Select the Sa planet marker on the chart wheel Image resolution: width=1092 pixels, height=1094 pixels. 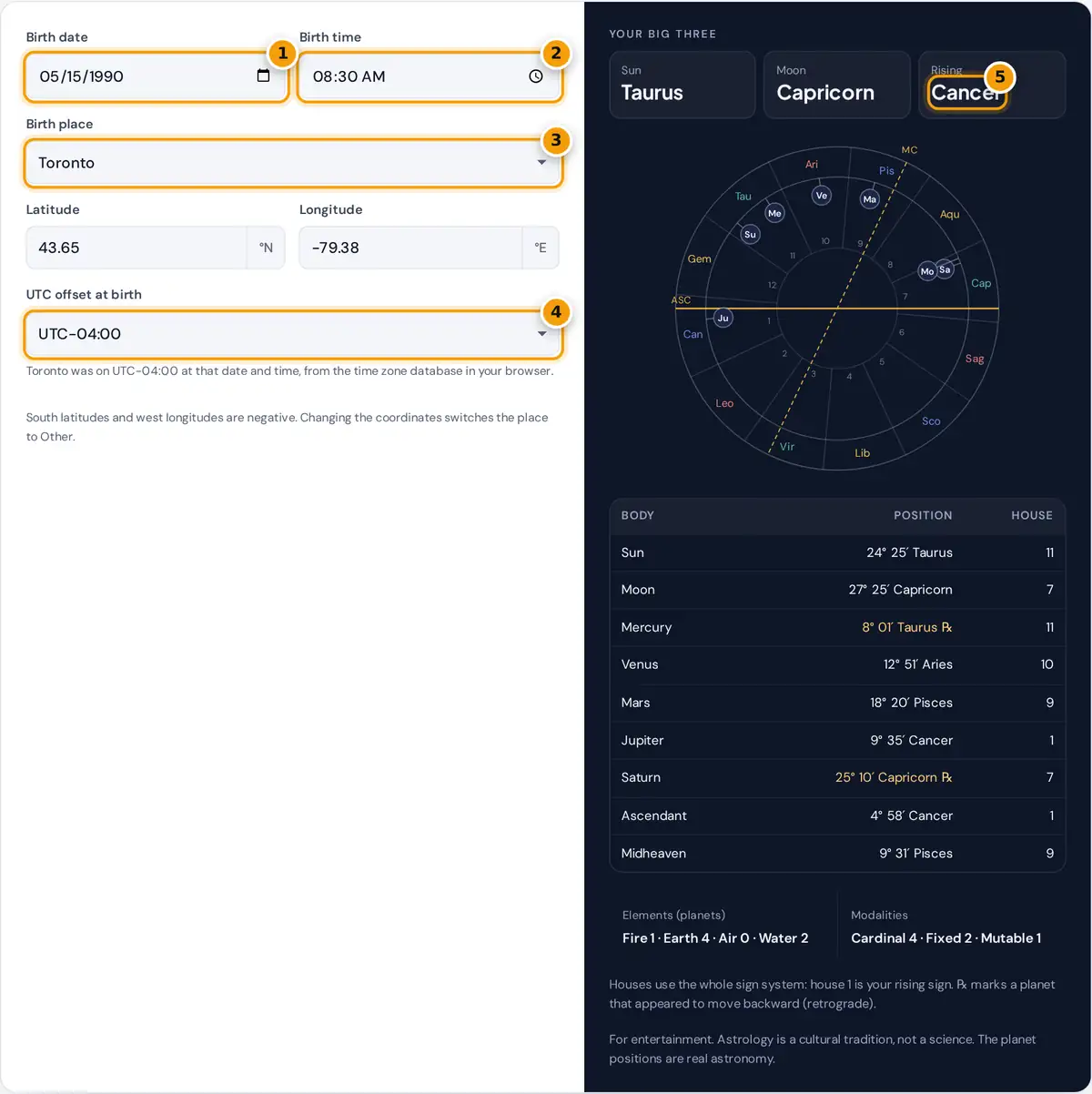(945, 268)
